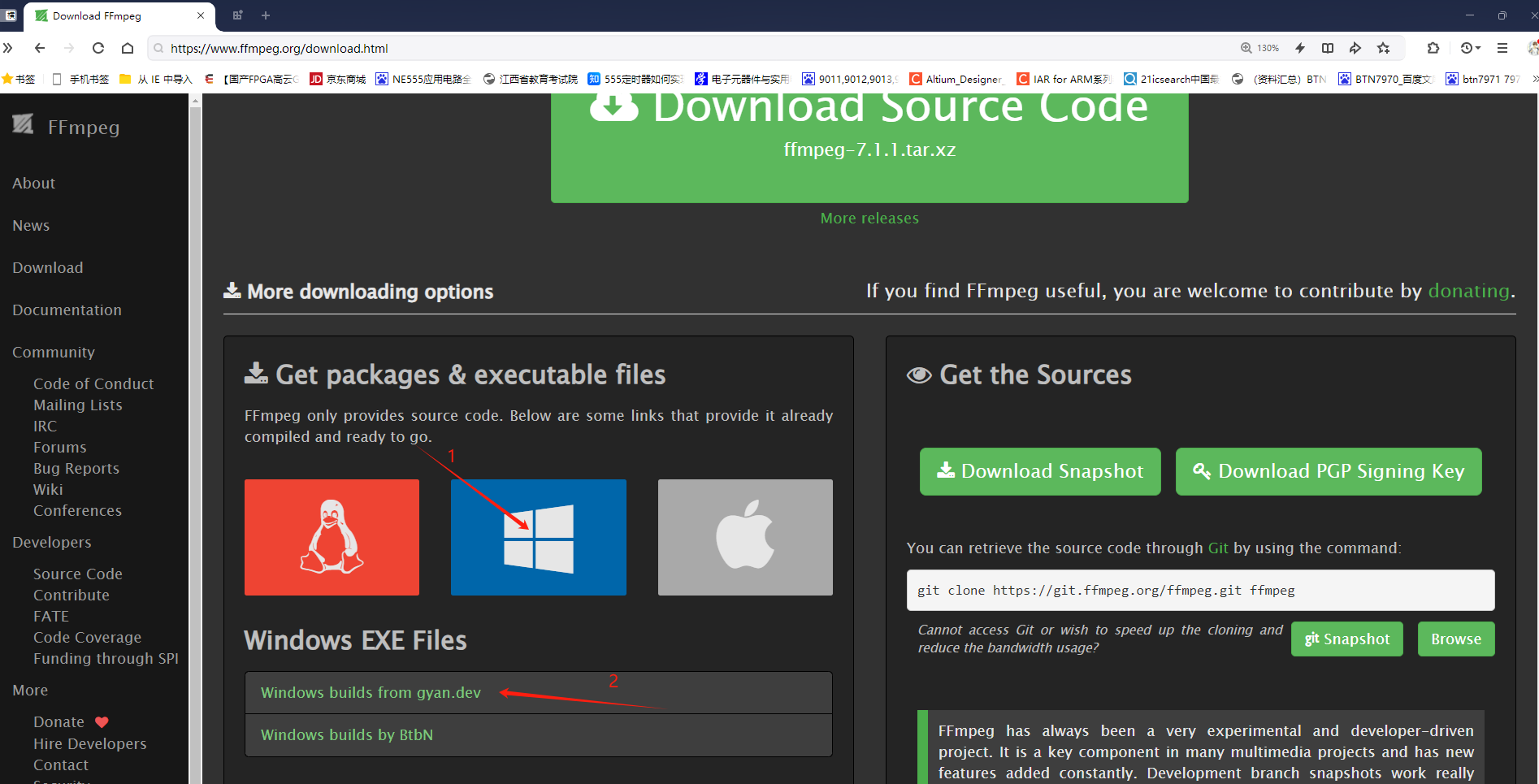
Task: Select the Download FFmpeg tab
Action: 119,16
